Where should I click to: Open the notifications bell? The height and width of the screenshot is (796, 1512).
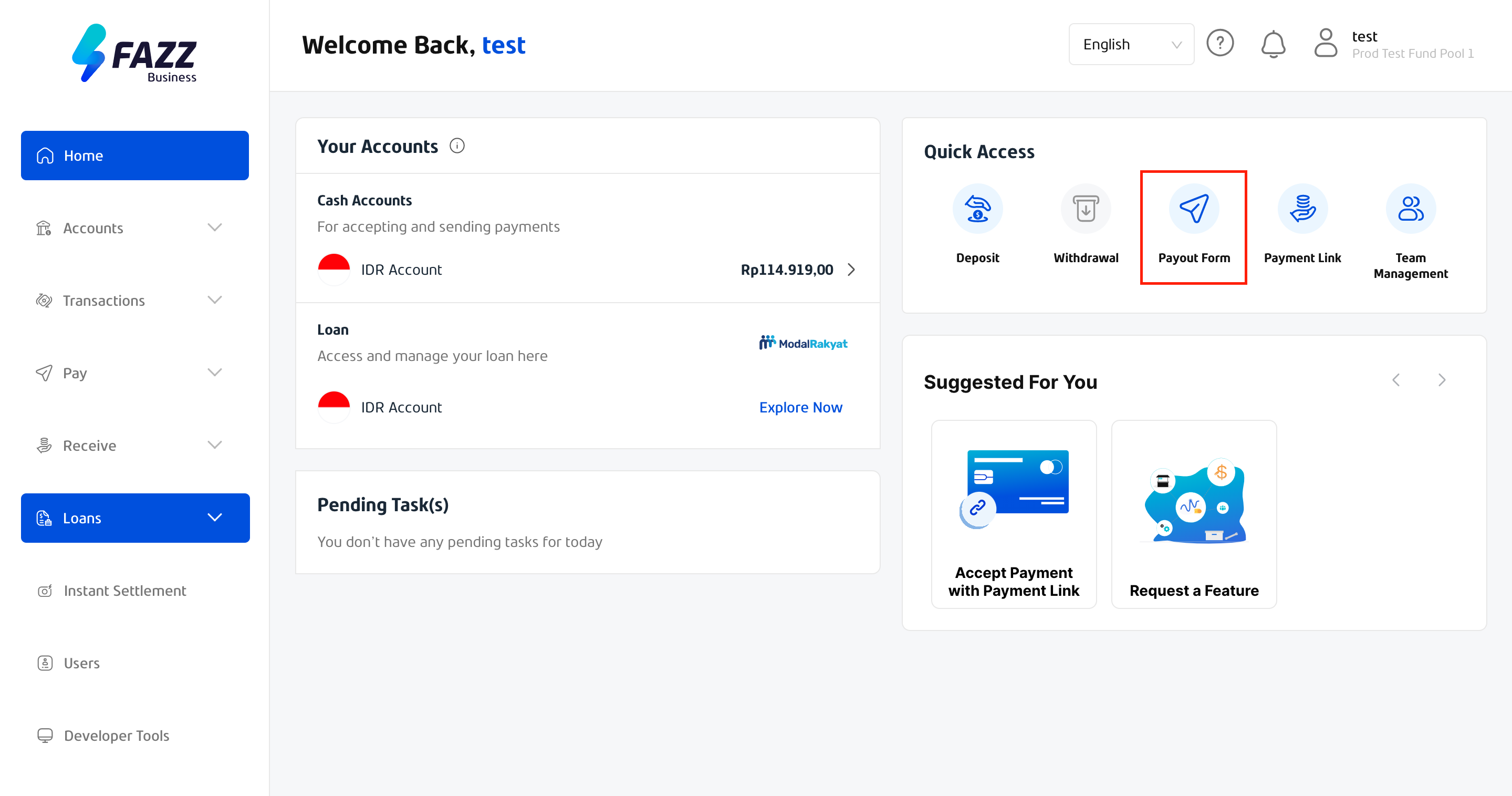(1273, 44)
